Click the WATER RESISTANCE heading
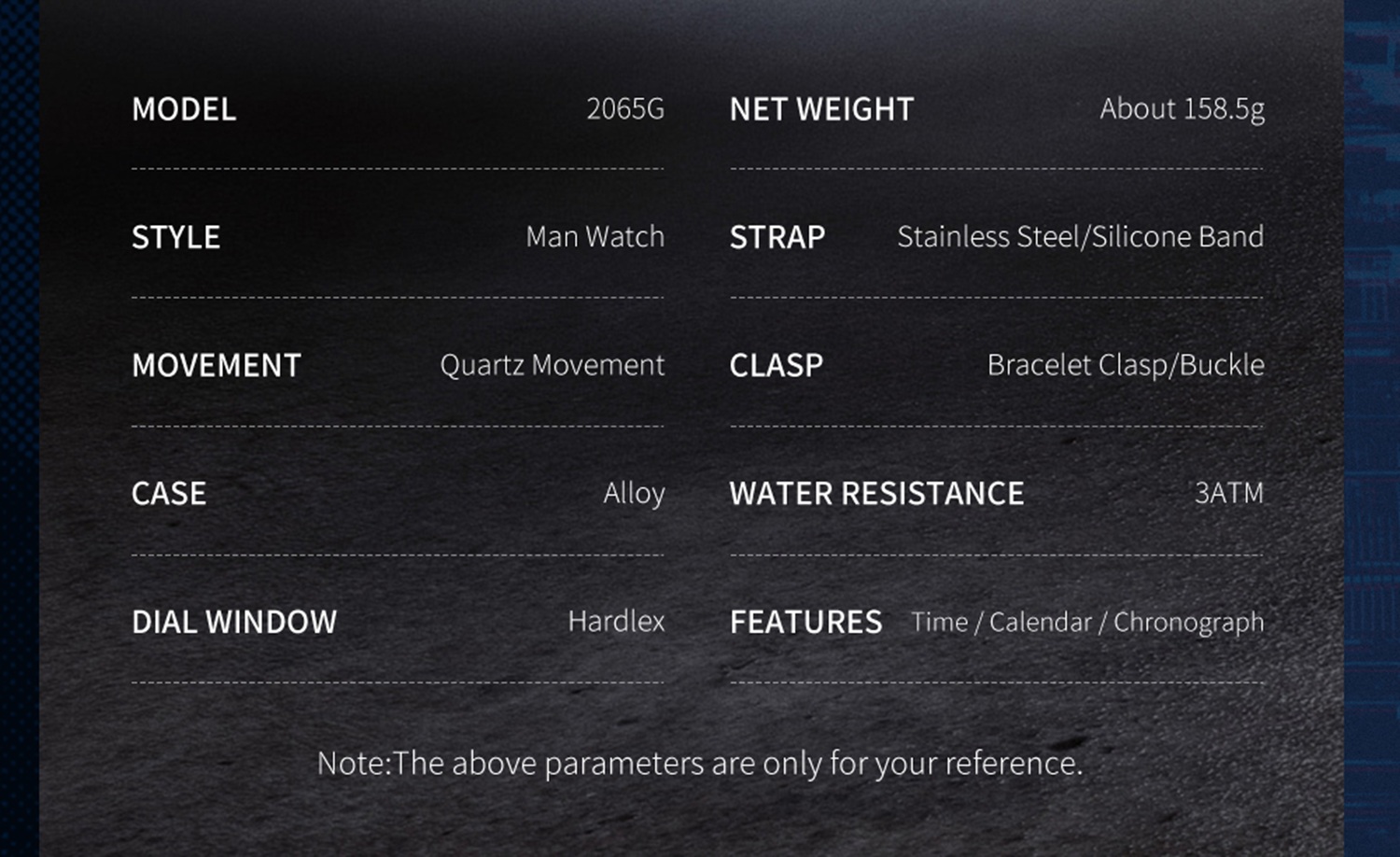 coord(876,493)
